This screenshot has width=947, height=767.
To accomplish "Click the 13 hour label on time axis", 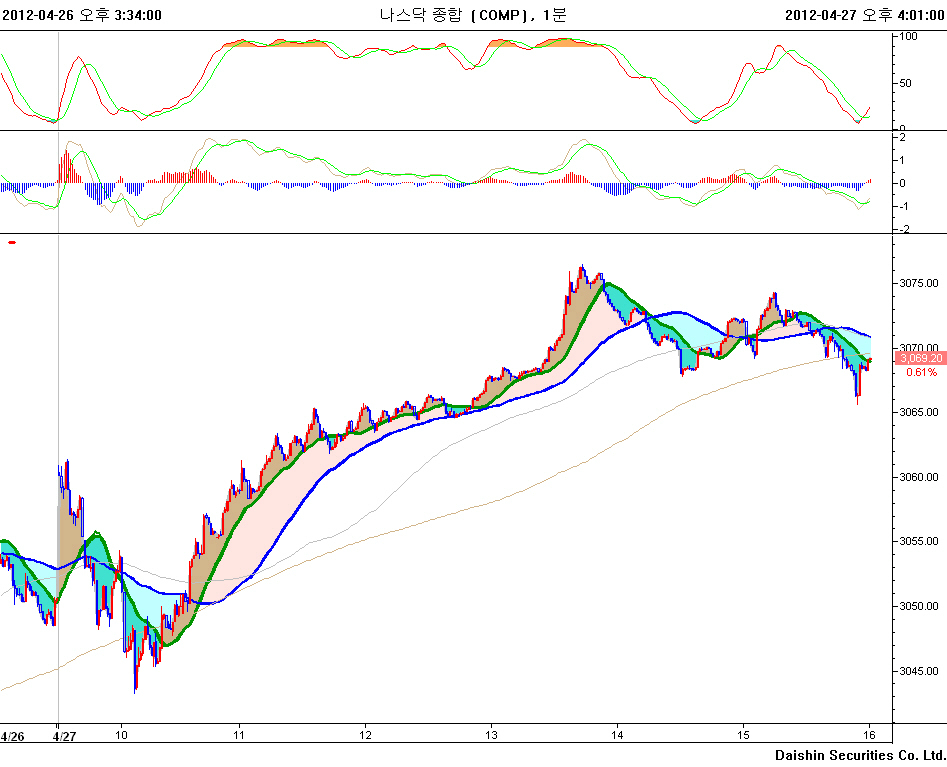I will (x=491, y=735).
